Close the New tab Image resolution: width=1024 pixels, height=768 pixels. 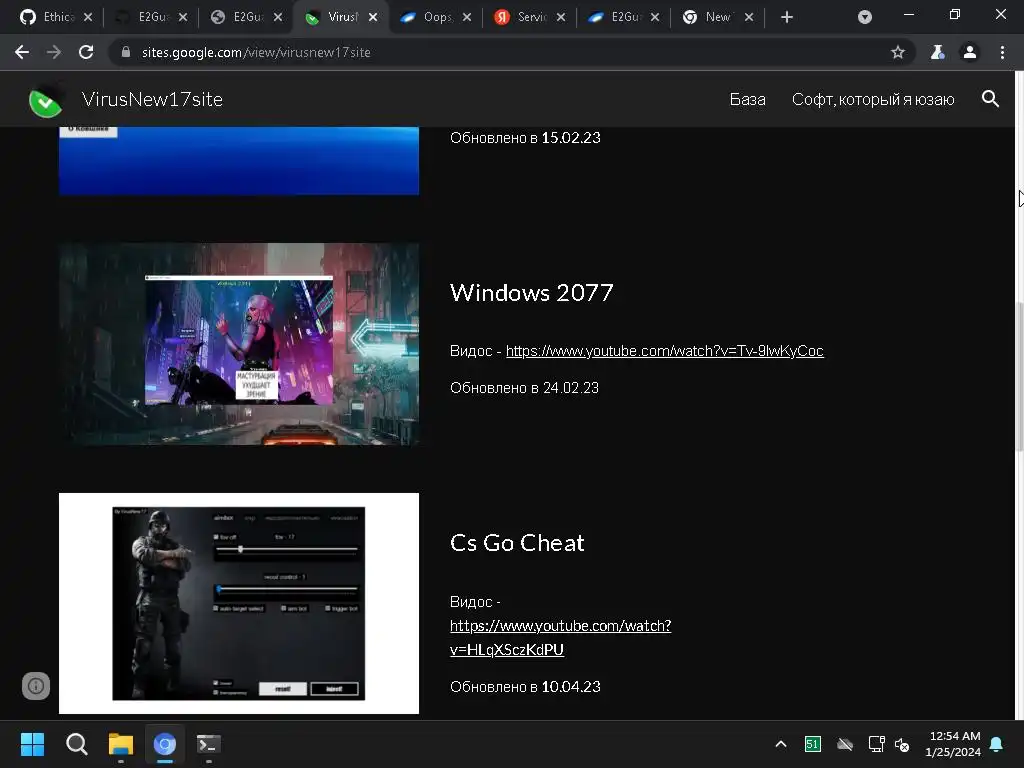(x=749, y=17)
